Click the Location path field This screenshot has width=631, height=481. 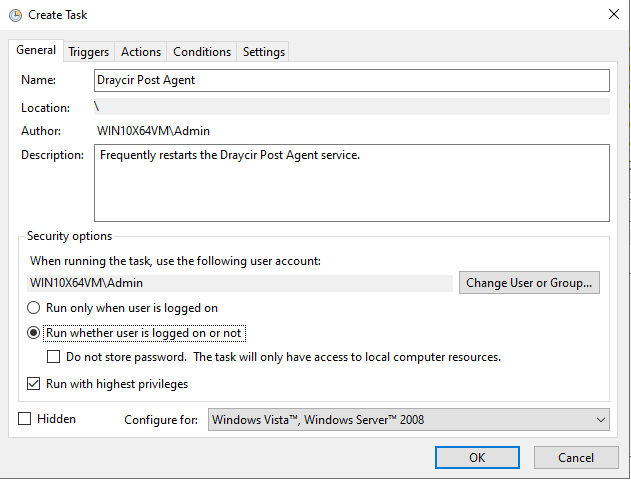coord(352,107)
